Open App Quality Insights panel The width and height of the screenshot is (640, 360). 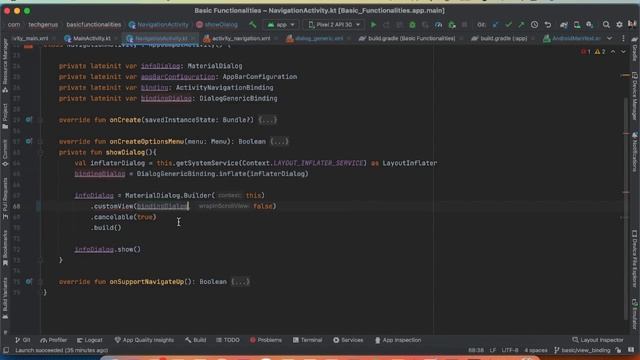coord(144,340)
